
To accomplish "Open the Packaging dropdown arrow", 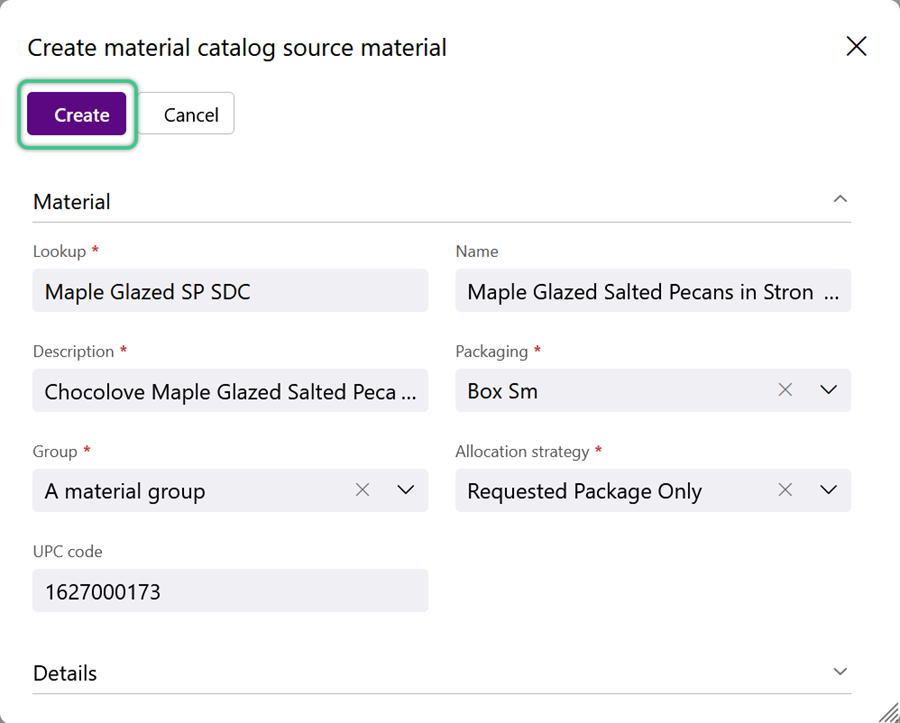I will coord(828,390).
